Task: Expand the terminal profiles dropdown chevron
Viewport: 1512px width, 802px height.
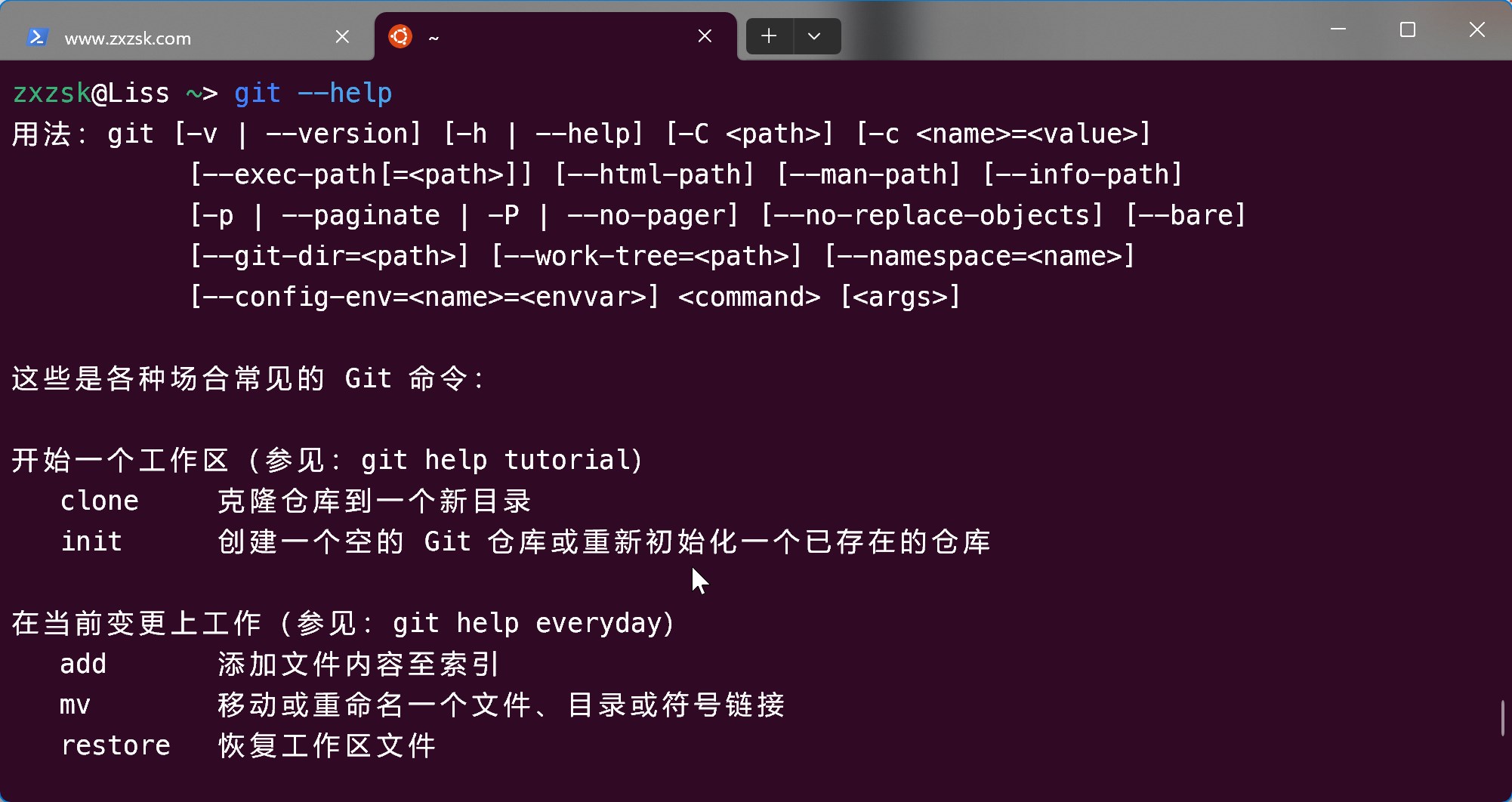Action: 814,36
